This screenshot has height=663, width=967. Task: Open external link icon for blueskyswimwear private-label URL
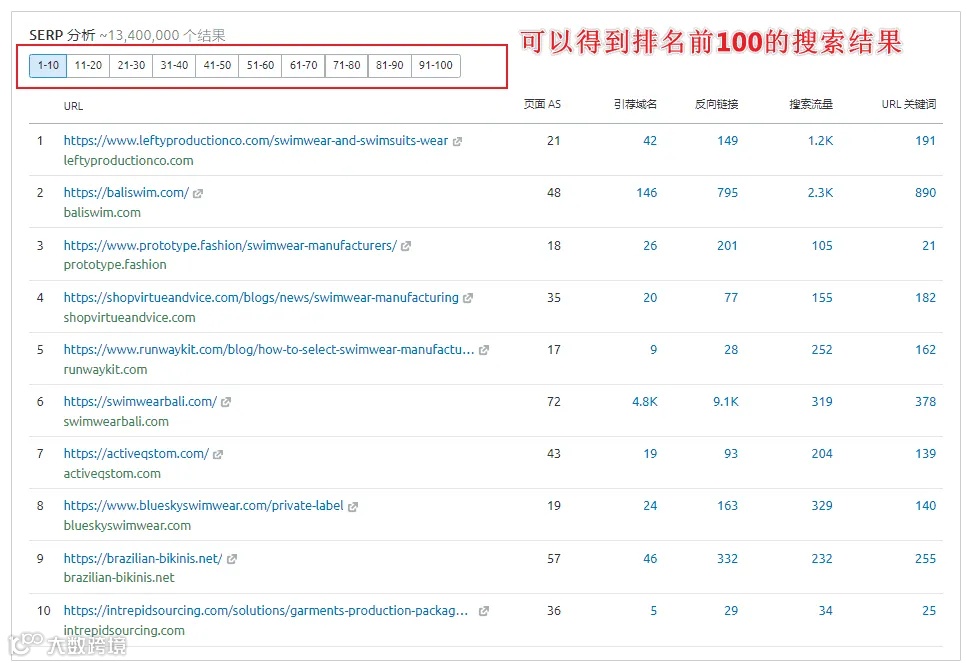click(353, 506)
